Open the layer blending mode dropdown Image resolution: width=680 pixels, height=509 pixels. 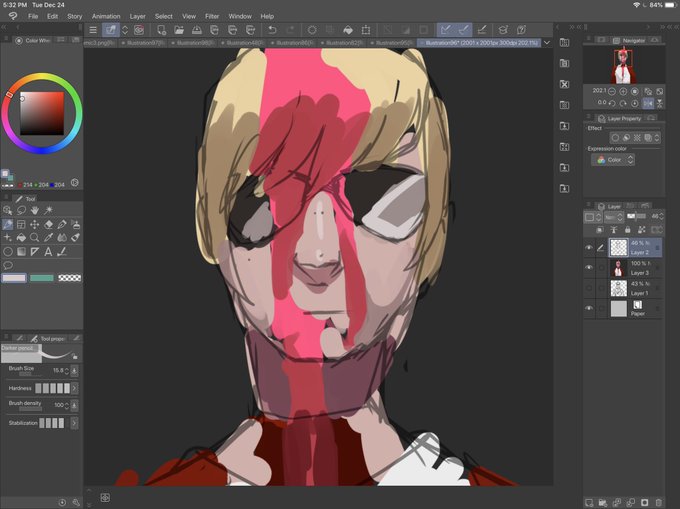(x=614, y=217)
